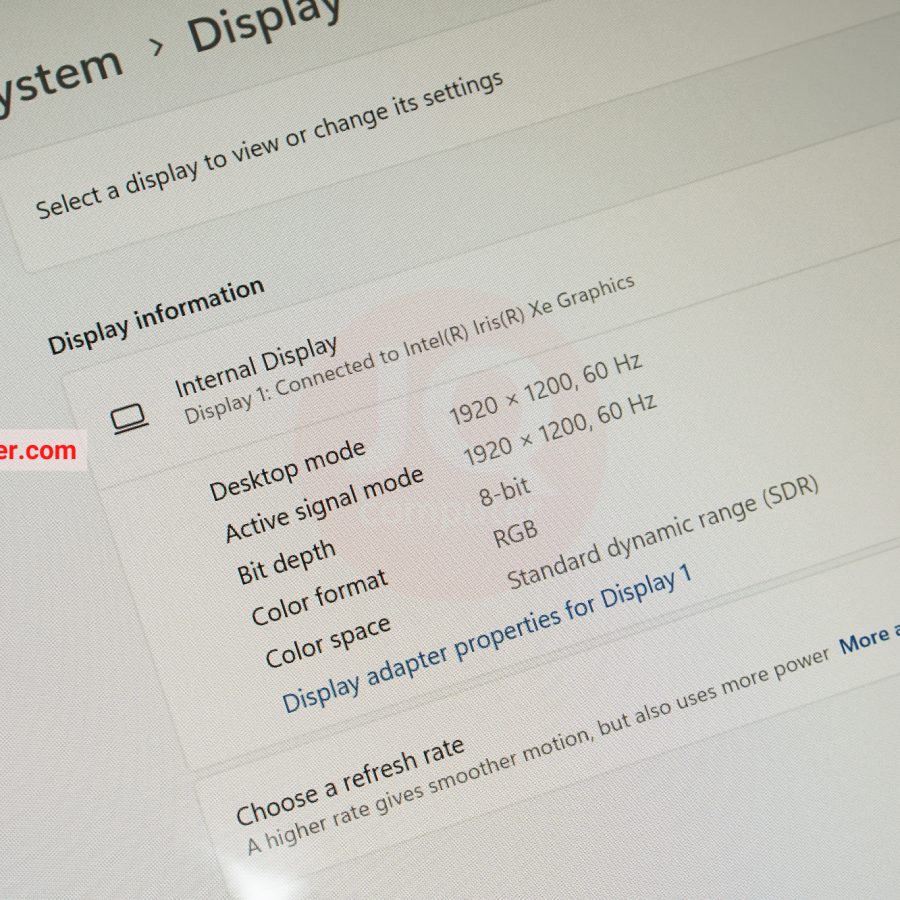
Task: Click the laptop icon beside Internal Display
Action: tap(129, 418)
